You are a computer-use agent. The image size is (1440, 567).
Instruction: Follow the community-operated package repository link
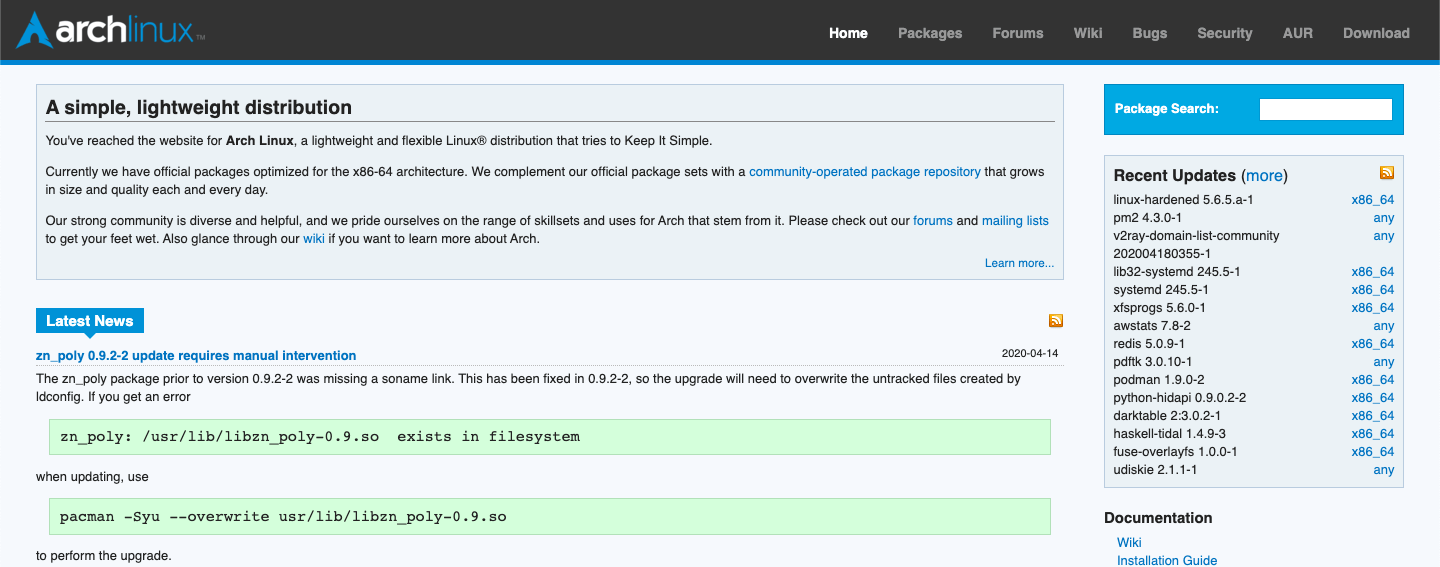click(865, 172)
